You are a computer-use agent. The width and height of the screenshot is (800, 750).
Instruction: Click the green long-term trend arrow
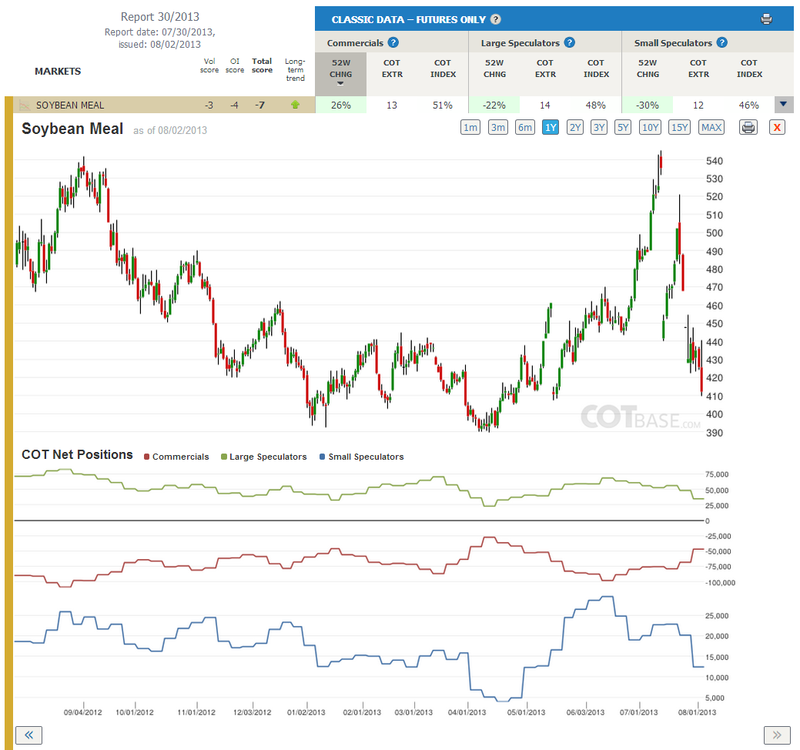(x=295, y=105)
